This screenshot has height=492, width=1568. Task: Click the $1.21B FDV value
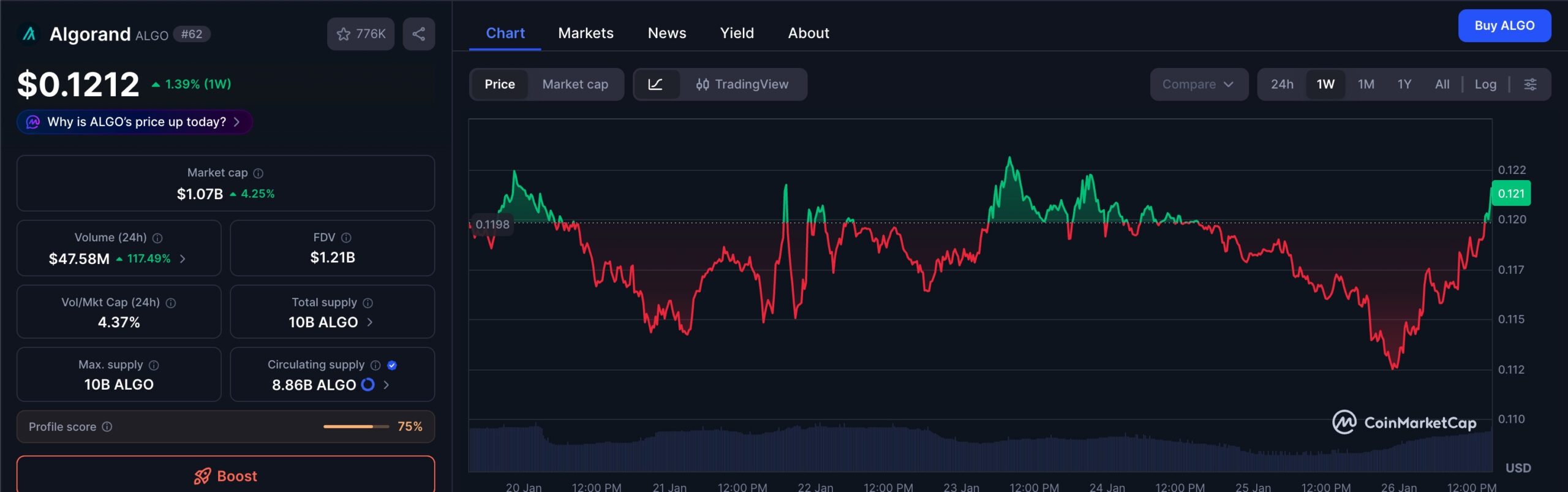pos(333,257)
